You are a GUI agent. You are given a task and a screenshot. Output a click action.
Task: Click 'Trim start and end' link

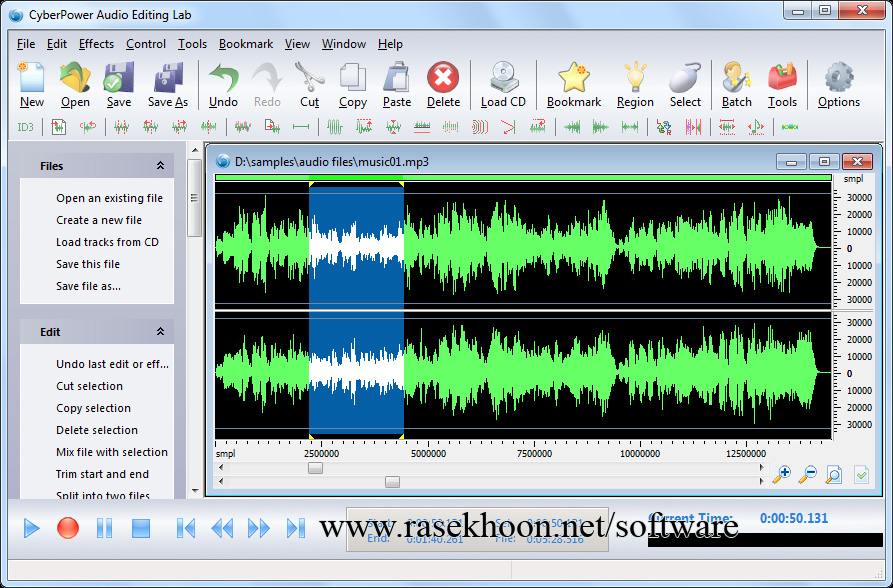tap(102, 474)
